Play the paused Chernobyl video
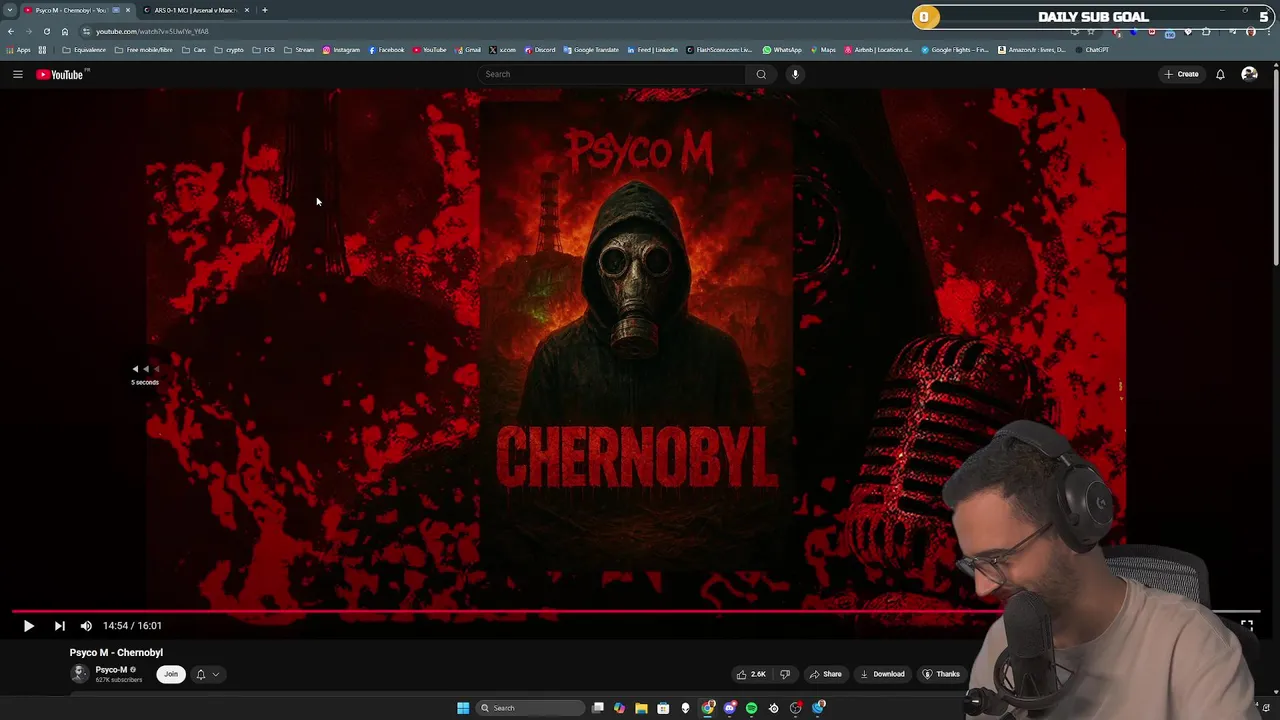The image size is (1280, 720). pos(28,626)
